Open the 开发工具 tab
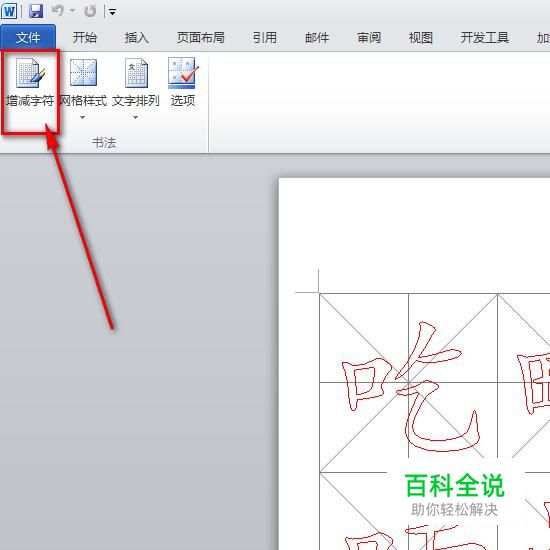Screen dimensions: 550x550 [484, 37]
